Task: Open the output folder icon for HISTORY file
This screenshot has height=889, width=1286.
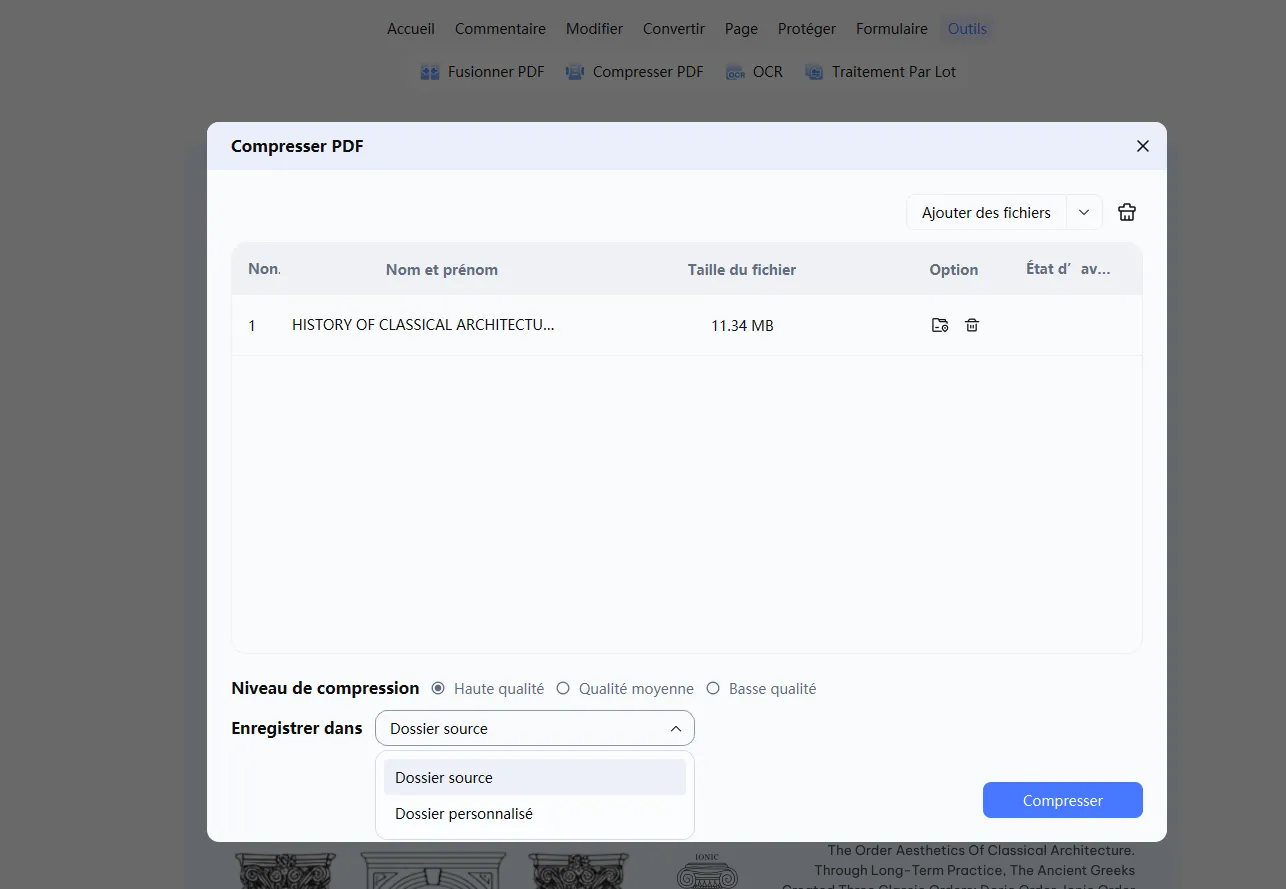Action: pyautogui.click(x=939, y=325)
